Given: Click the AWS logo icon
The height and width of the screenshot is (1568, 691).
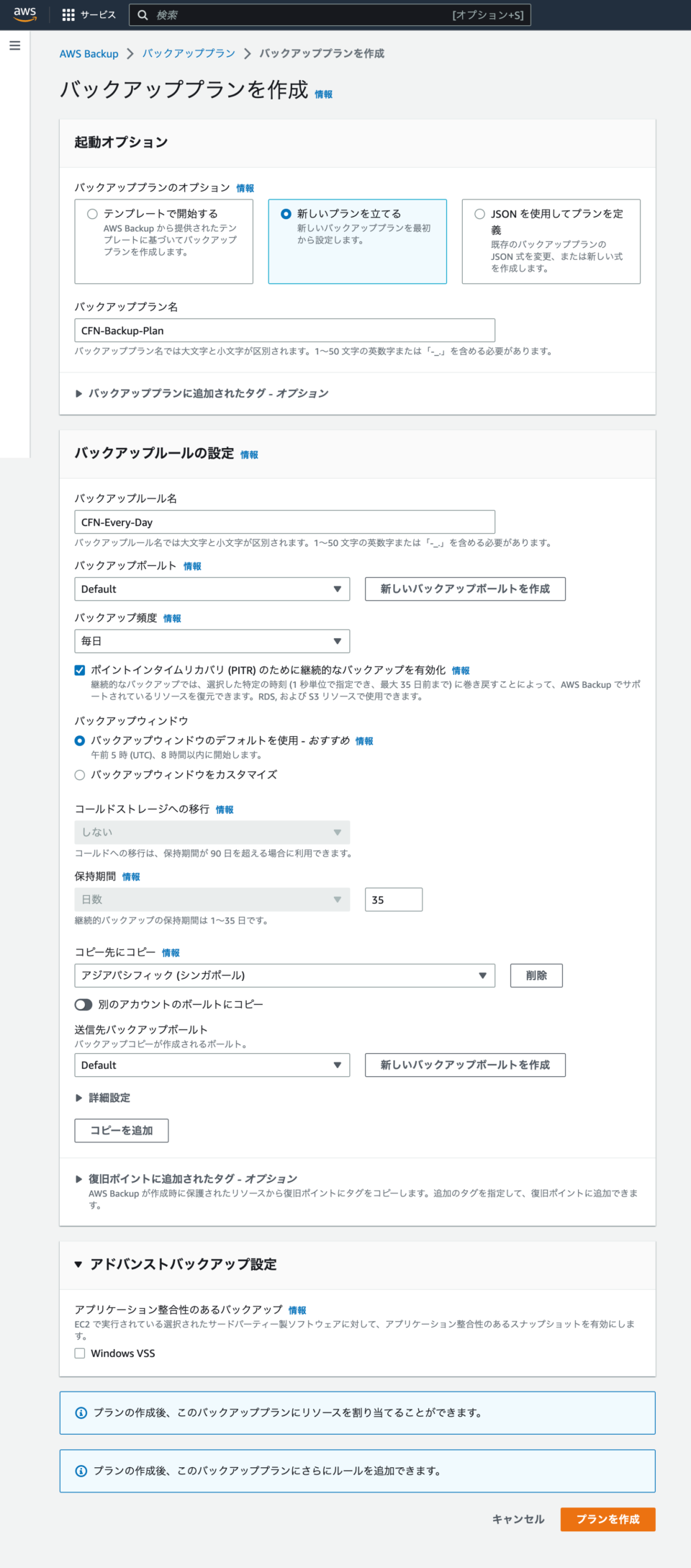Looking at the screenshot, I should click(x=24, y=14).
